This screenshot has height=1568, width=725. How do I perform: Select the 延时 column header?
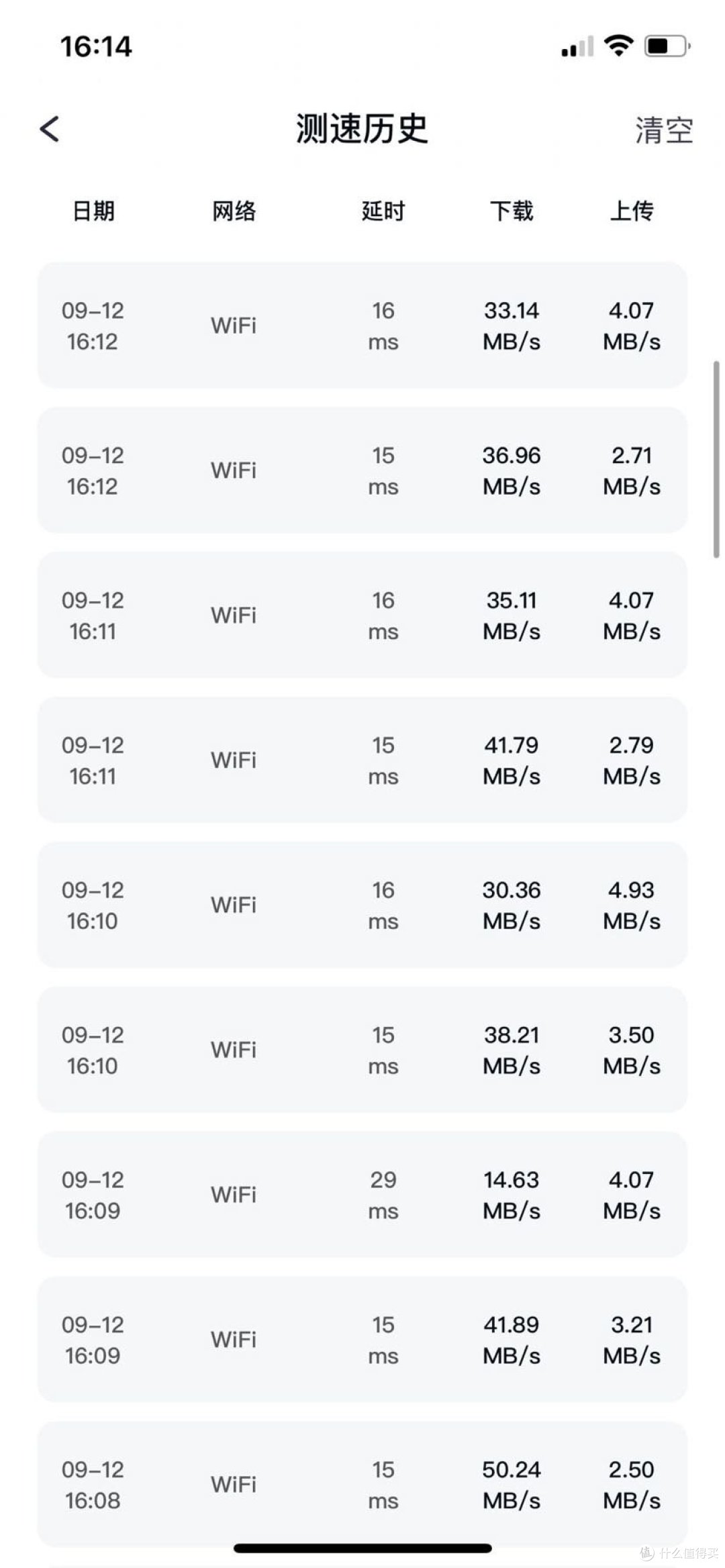(x=383, y=211)
